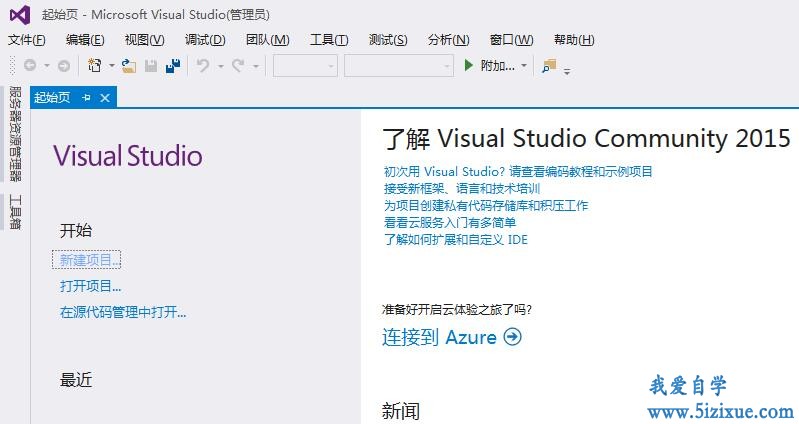The width and height of the screenshot is (799, 424).
Task: Click the Save All toolbar icon
Action: pos(173,66)
